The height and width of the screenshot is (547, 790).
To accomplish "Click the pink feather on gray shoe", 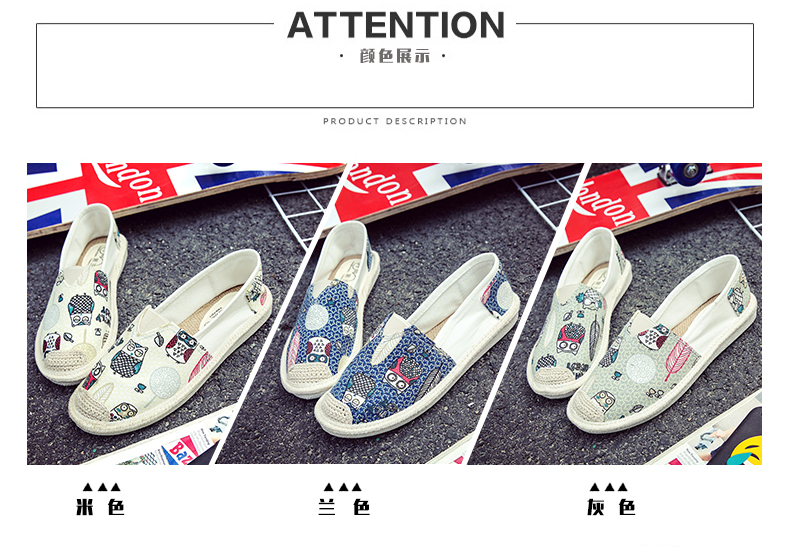I will [x=676, y=359].
